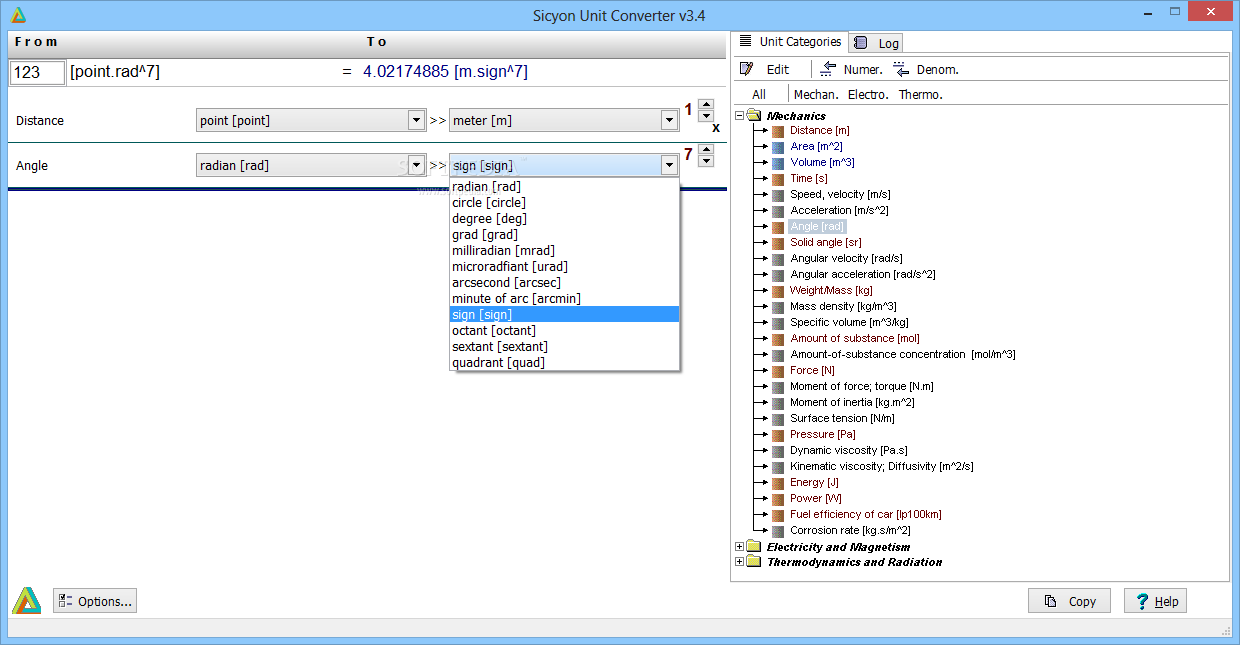
Task: Collapse the Mechanics category
Action: pyautogui.click(x=740, y=116)
